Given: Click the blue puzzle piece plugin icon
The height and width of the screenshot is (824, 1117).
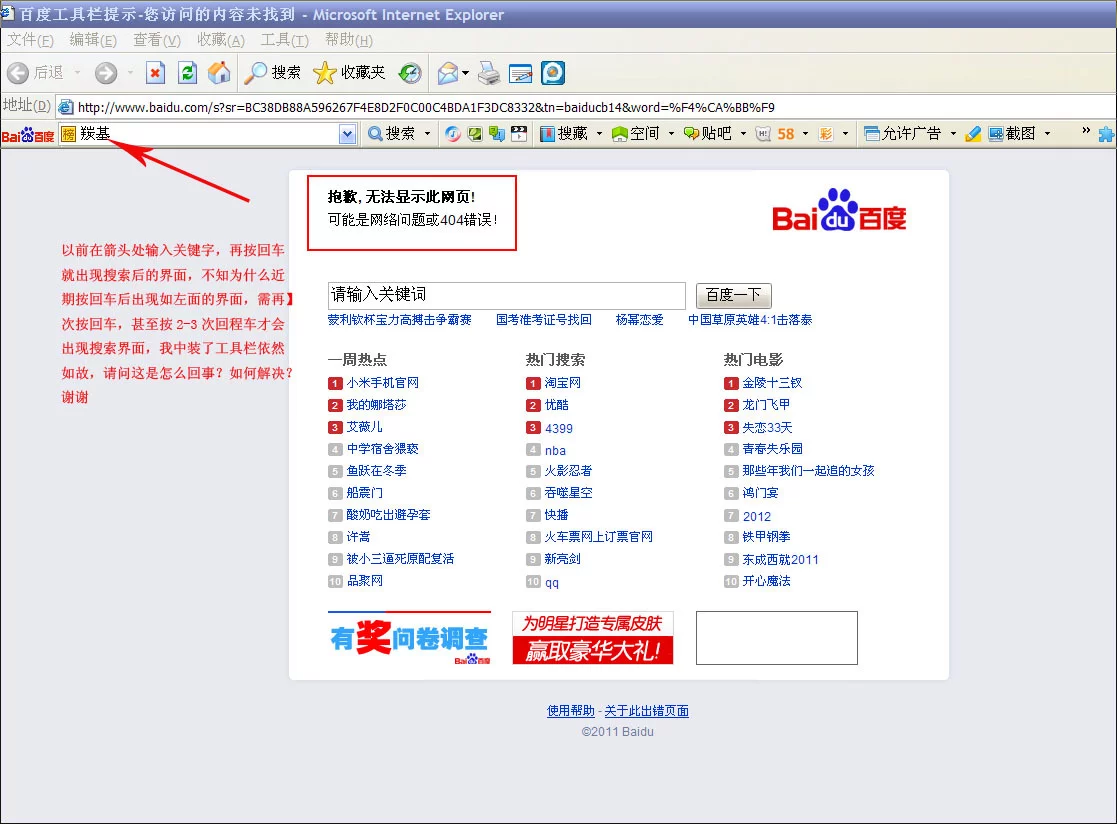Looking at the screenshot, I should (1106, 134).
